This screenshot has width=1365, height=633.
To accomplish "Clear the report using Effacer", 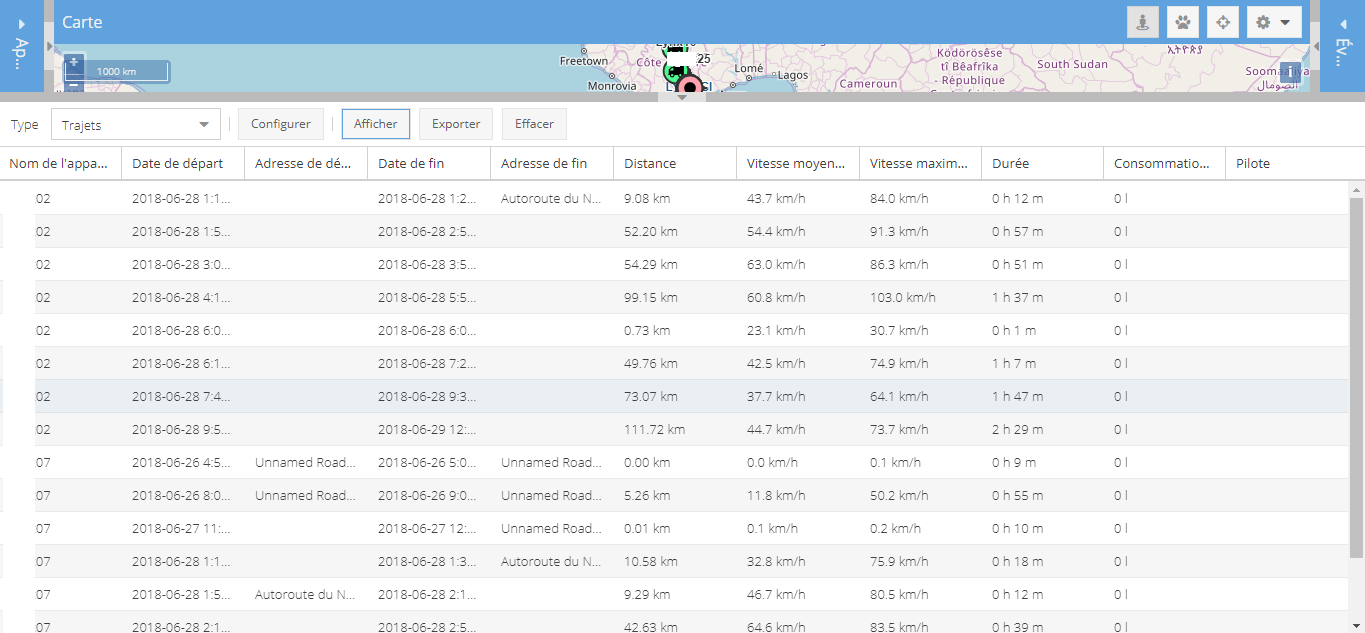I will (533, 123).
